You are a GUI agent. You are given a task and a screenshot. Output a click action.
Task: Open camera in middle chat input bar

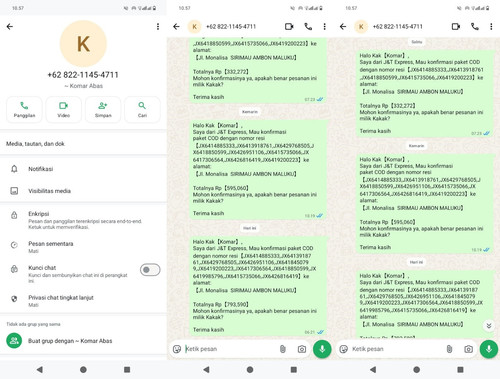[x=302, y=349]
